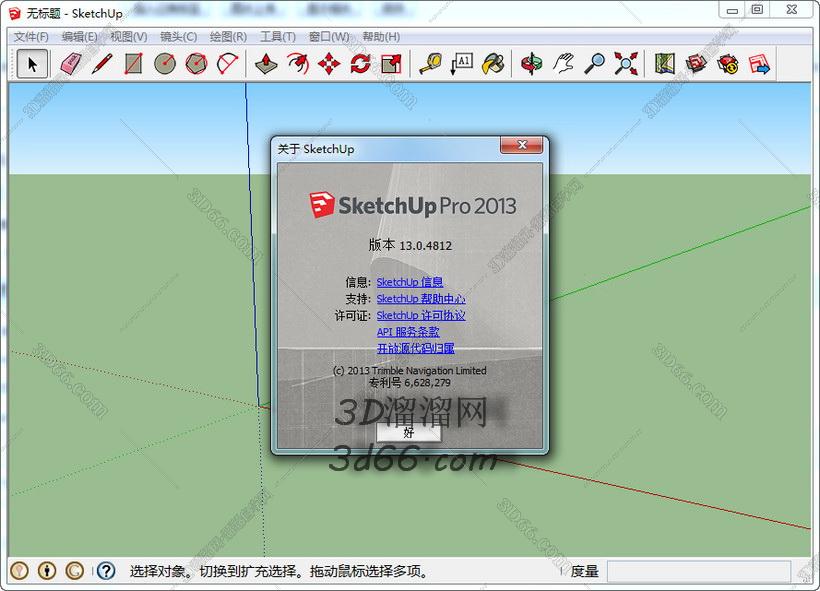Minimize the SketchUp main window
The image size is (820, 591).
[x=733, y=9]
